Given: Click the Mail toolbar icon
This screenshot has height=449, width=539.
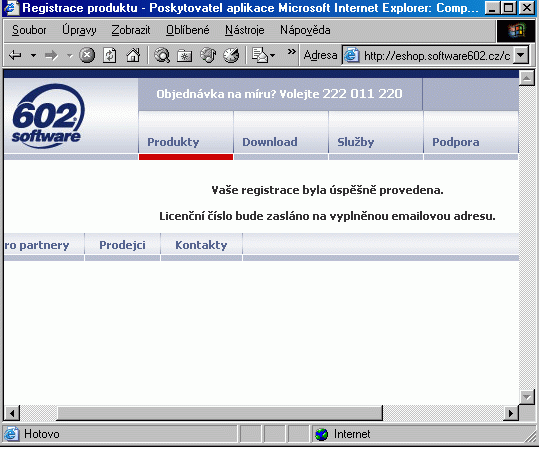Looking at the screenshot, I should coord(260,55).
